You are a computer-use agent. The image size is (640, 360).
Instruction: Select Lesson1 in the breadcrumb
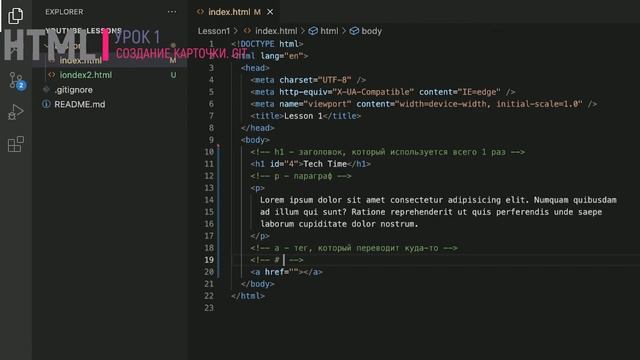click(214, 31)
